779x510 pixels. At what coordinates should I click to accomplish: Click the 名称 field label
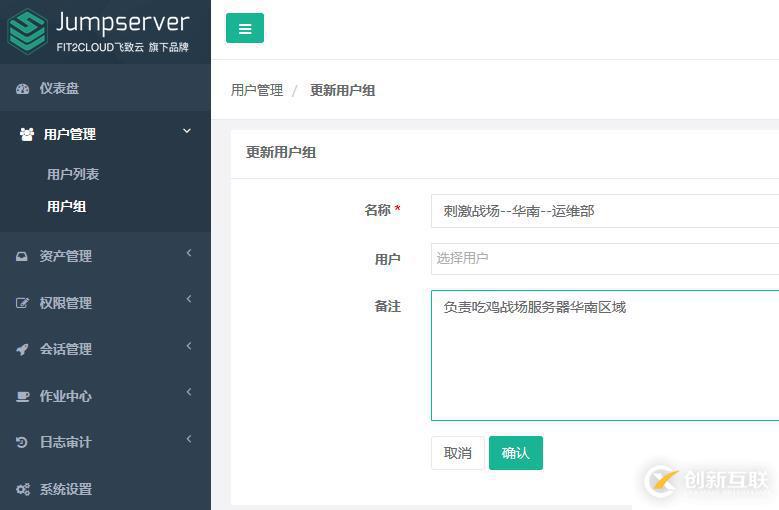click(378, 210)
